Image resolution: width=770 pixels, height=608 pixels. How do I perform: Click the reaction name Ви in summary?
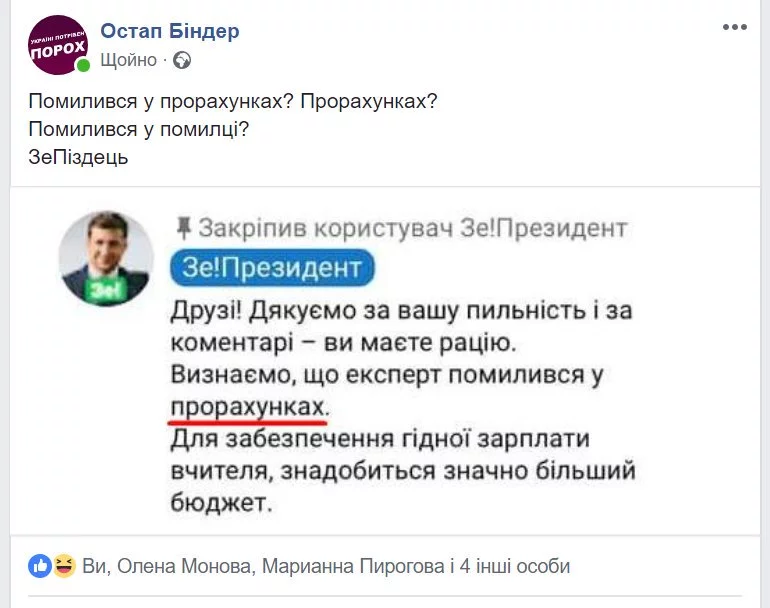coord(94,566)
